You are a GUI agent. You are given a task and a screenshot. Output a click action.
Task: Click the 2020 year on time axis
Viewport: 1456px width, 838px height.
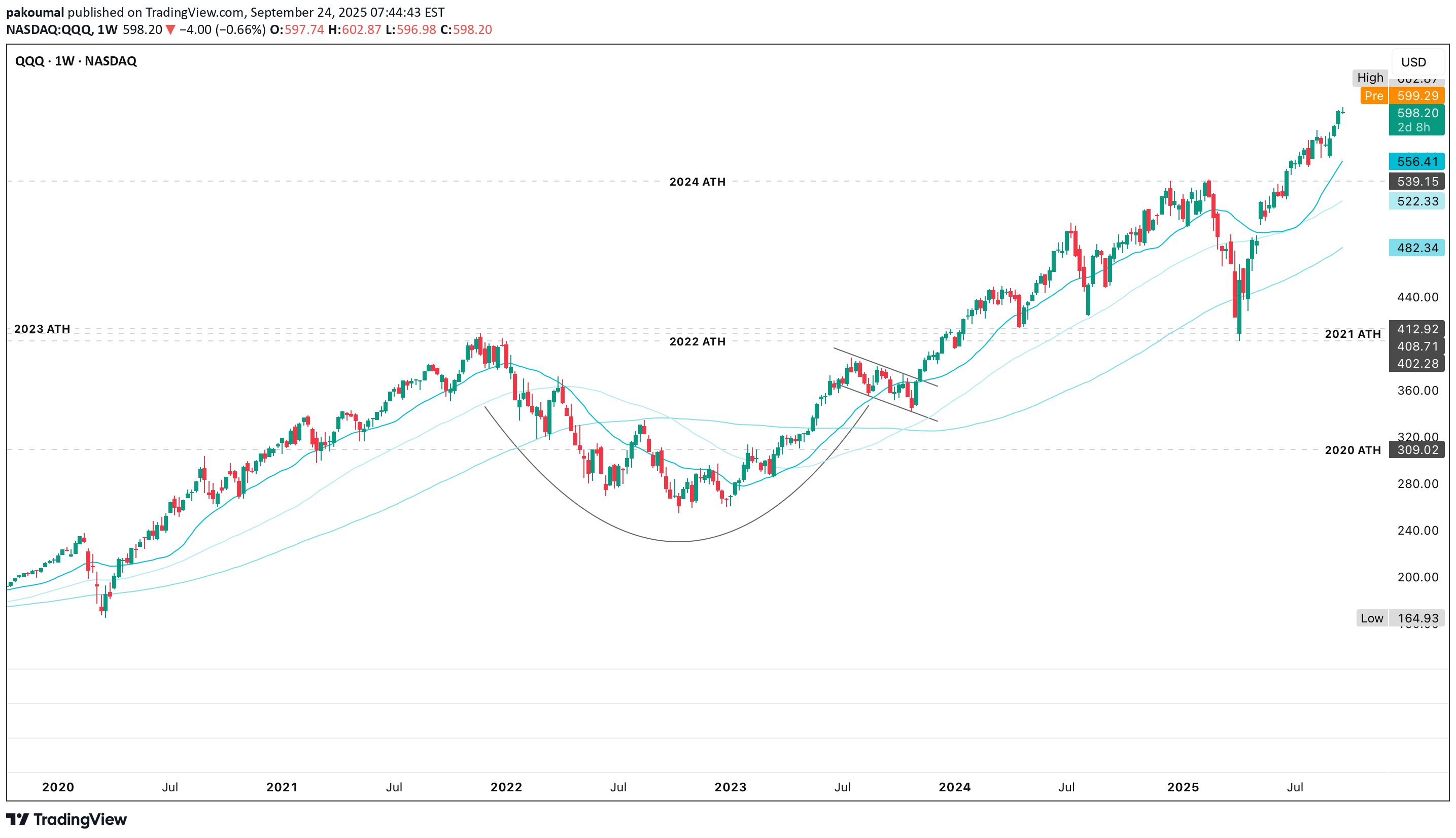click(58, 787)
